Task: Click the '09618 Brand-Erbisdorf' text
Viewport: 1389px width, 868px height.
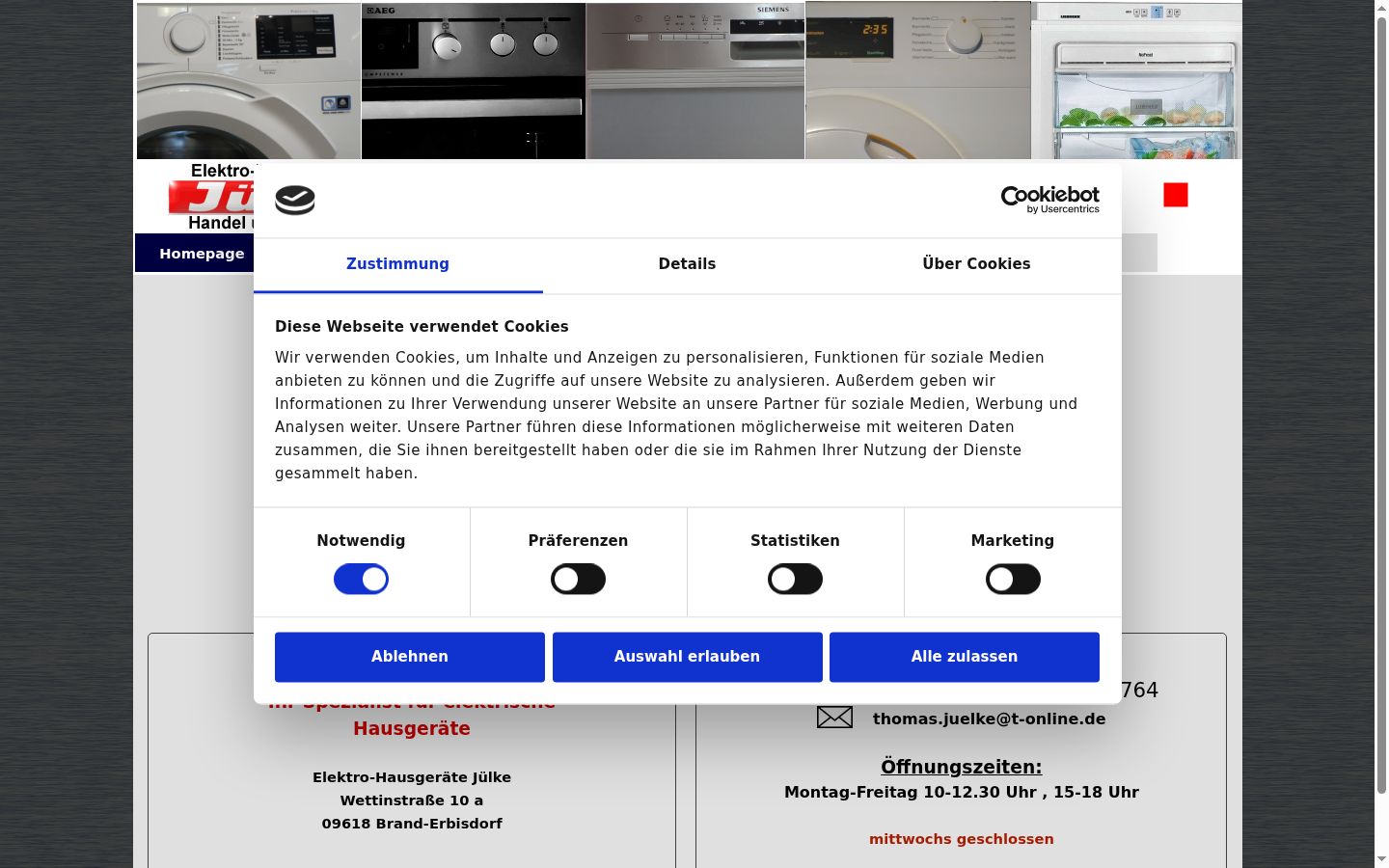Action: (412, 824)
